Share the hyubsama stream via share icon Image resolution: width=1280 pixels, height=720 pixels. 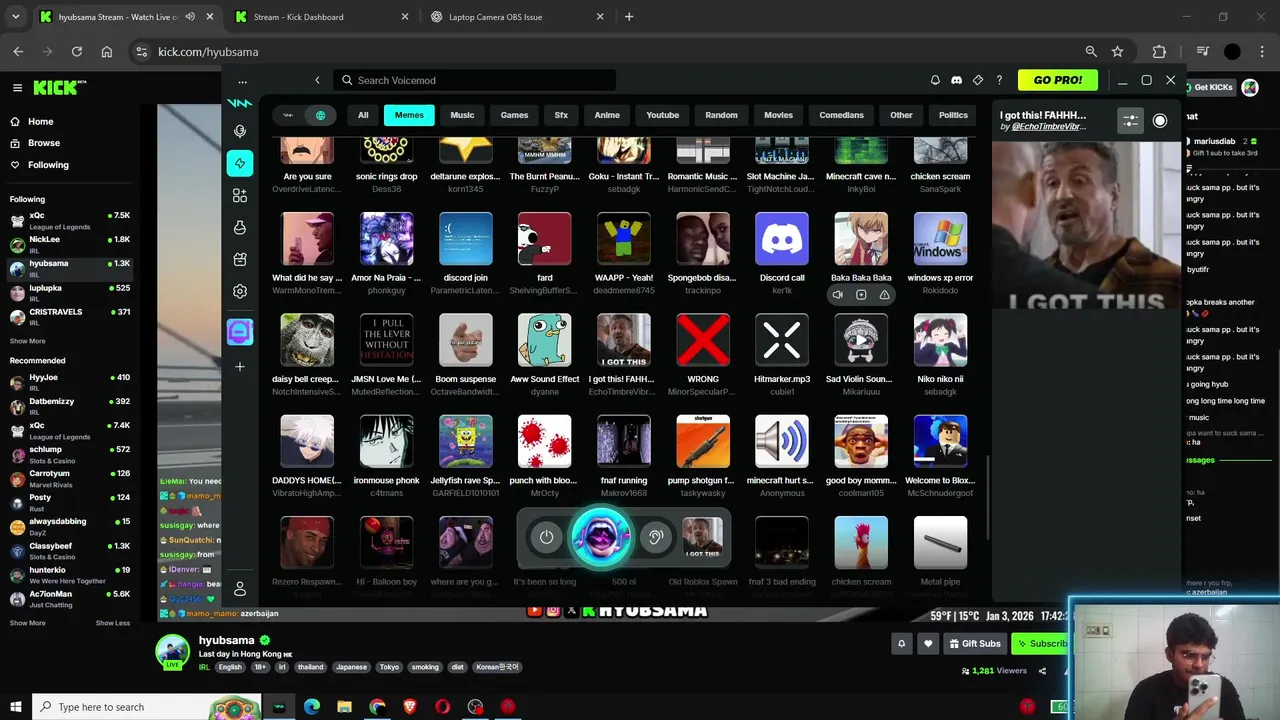pyautogui.click(x=1042, y=671)
